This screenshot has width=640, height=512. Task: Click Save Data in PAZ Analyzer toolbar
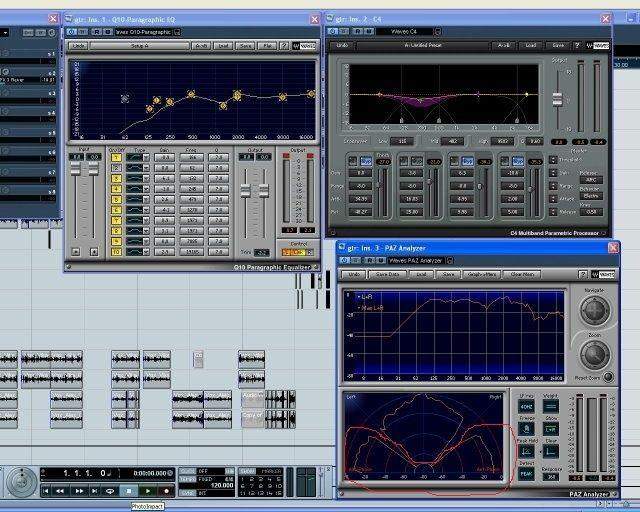pos(387,273)
